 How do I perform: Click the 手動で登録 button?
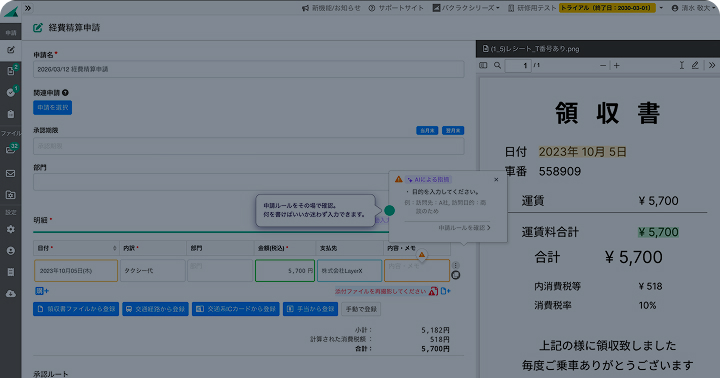(361, 309)
